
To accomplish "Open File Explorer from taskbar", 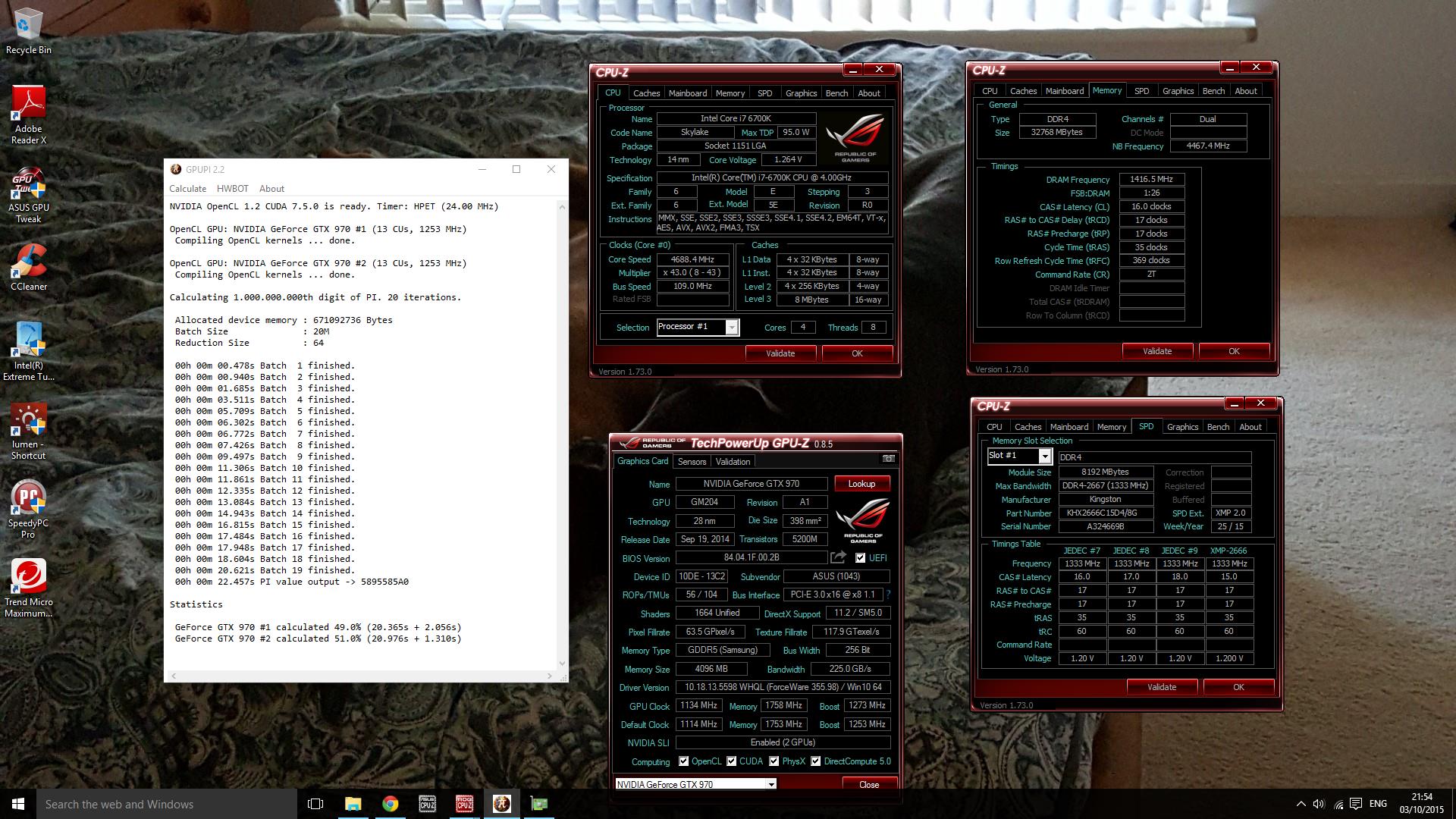I will coord(353,804).
